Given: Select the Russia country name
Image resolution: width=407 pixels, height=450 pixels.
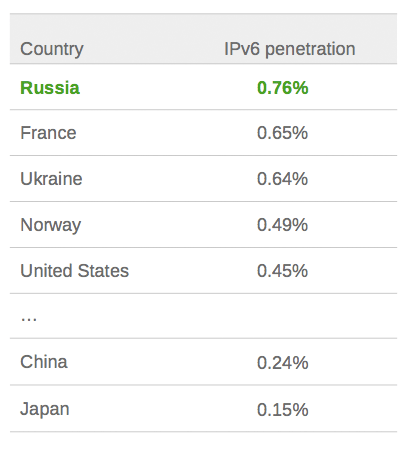Looking at the screenshot, I should tap(50, 88).
